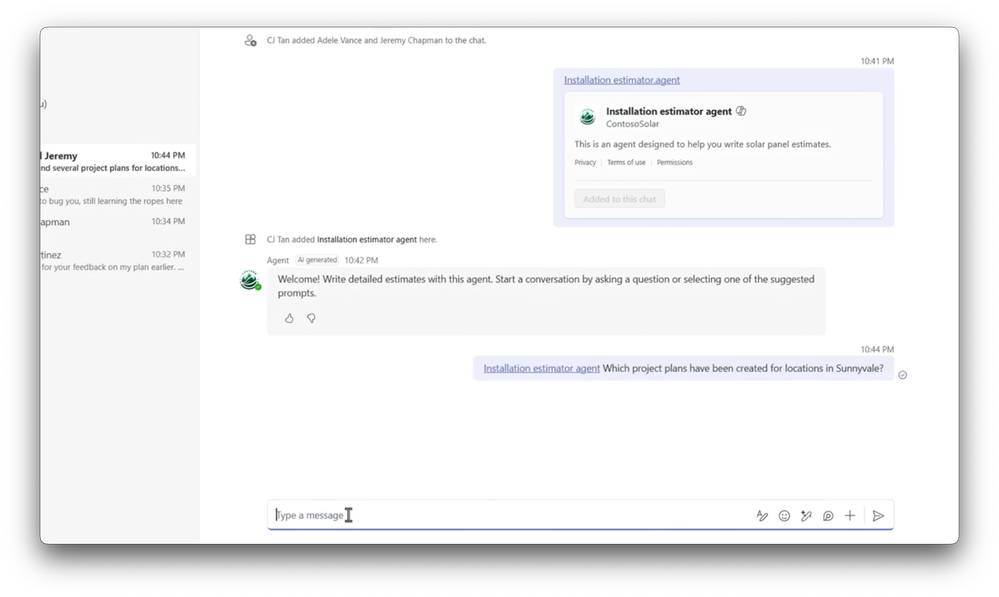Click the 10:44 PM timestamp above Sunnyvale message
Image resolution: width=999 pixels, height=597 pixels.
877,349
